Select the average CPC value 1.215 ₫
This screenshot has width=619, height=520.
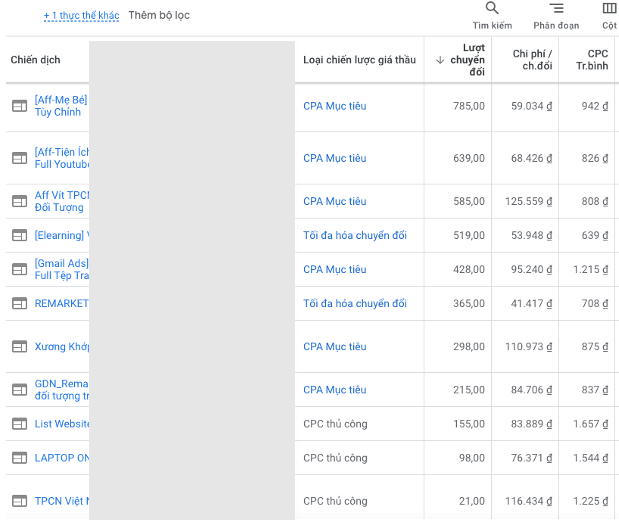[591, 269]
